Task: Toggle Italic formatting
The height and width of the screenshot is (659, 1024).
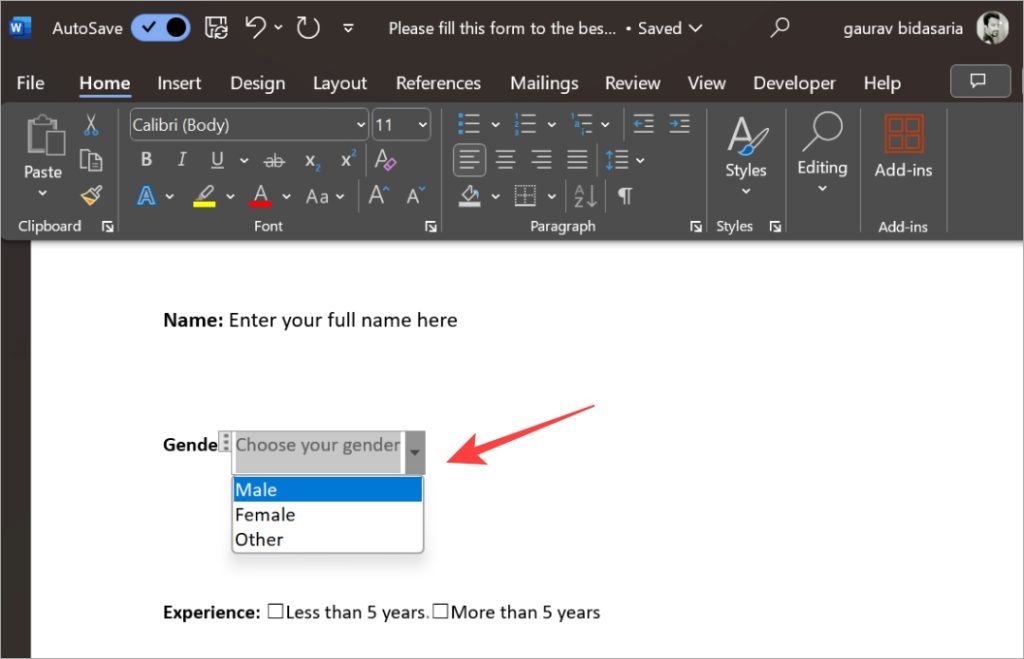Action: [182, 159]
